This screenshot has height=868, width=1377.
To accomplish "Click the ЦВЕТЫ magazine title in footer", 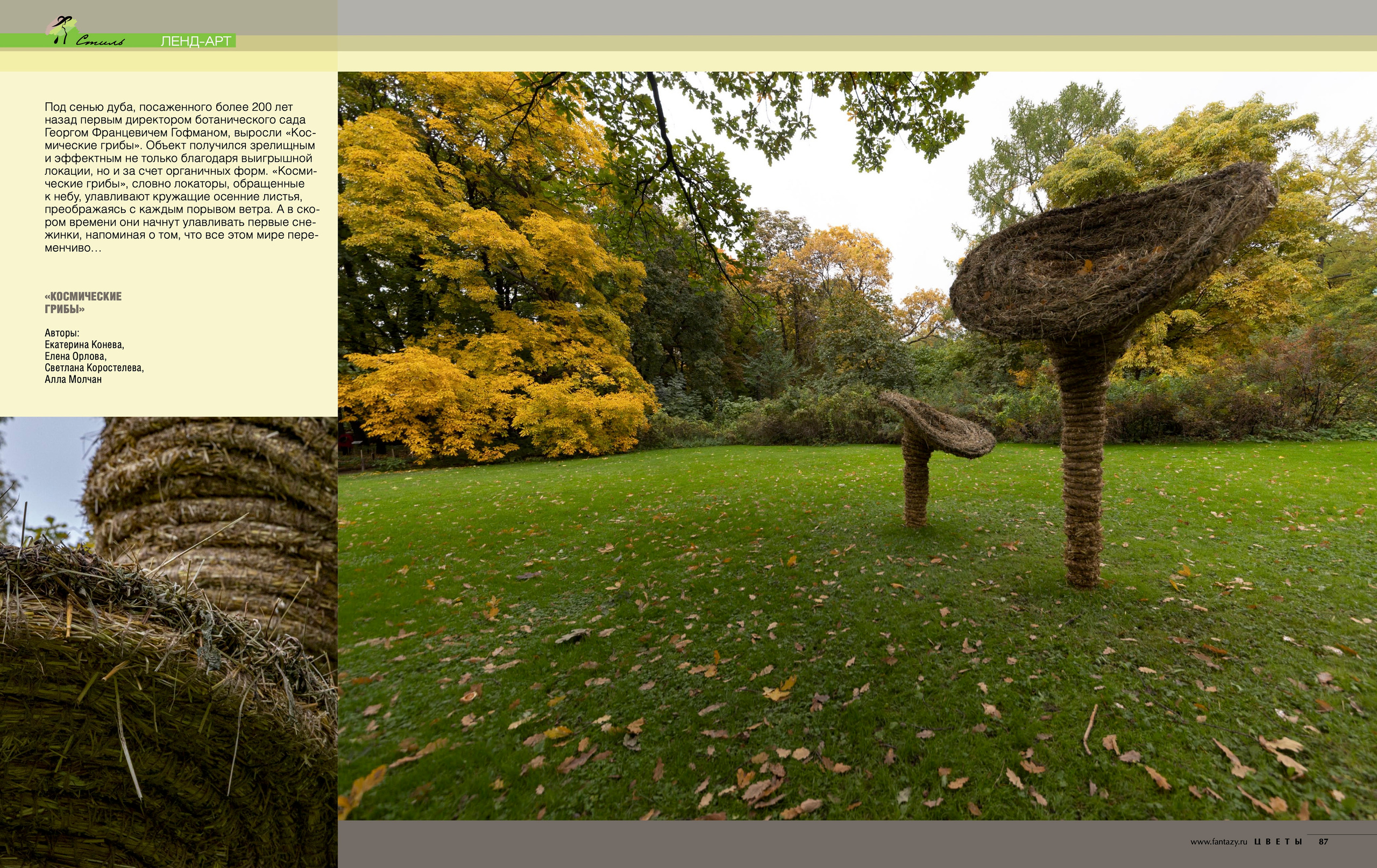I will tap(1278, 842).
